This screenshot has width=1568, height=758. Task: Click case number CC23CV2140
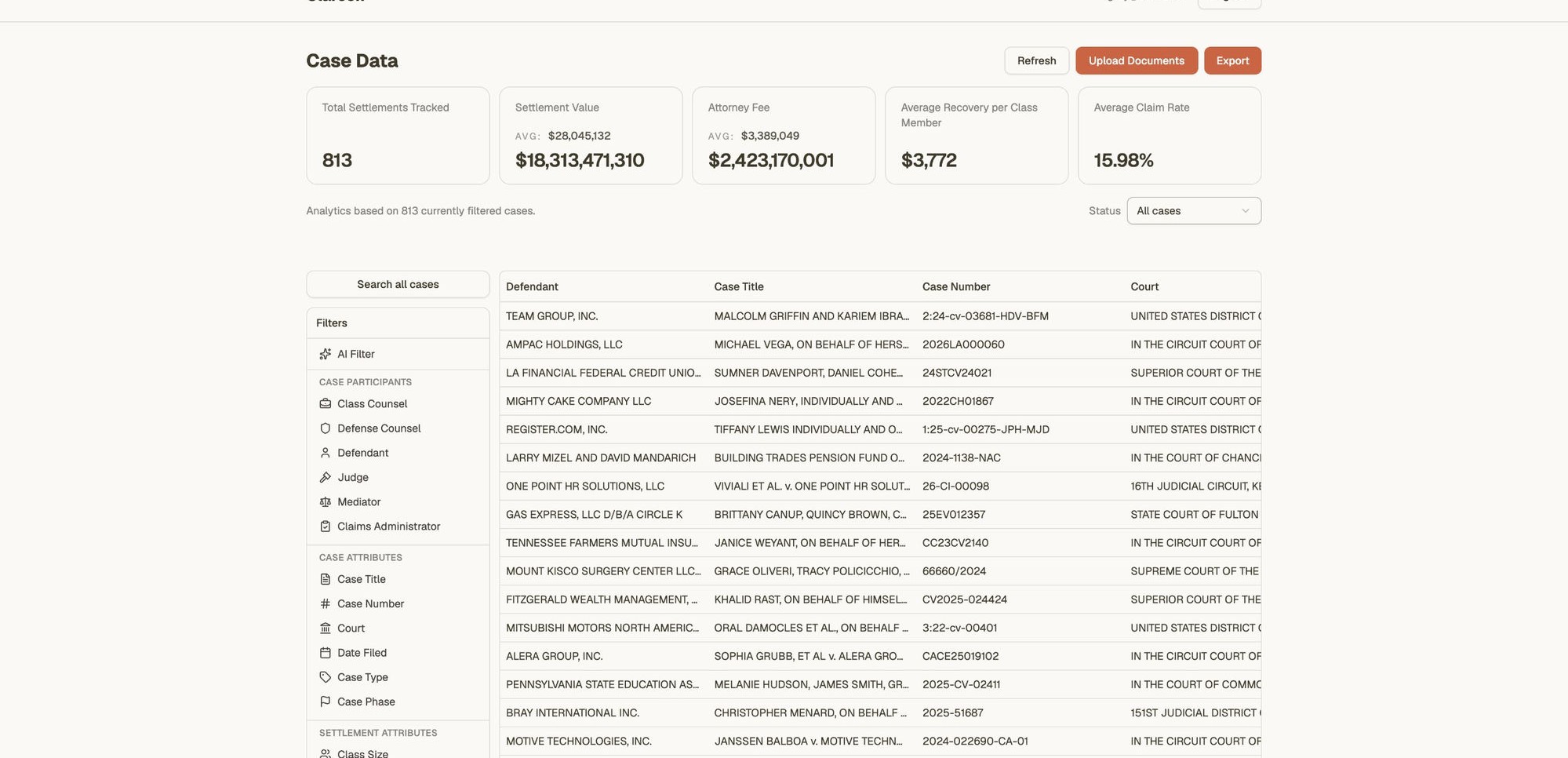point(955,543)
